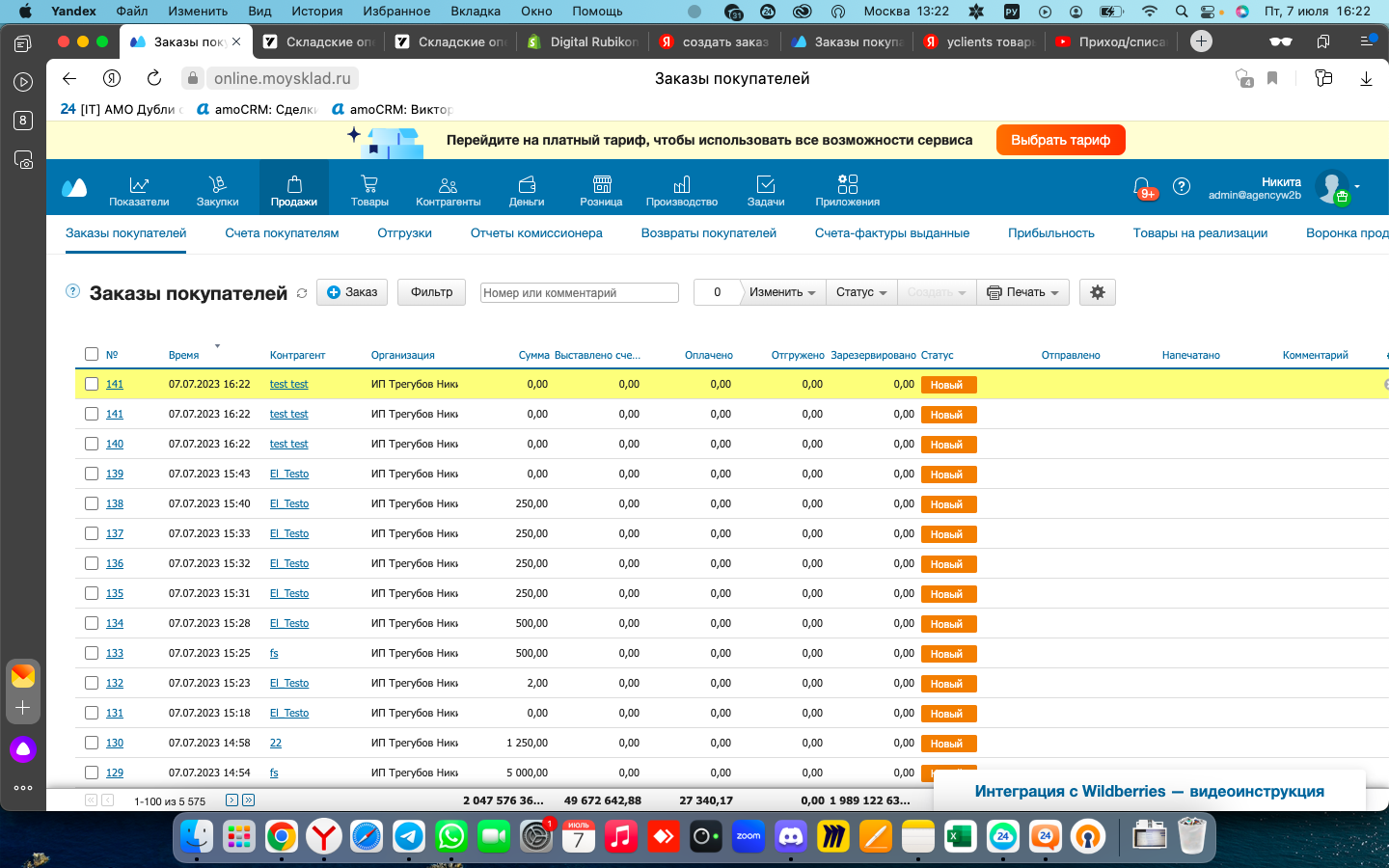Open notifications bell with 9+ badge
Viewport: 1389px width, 868px height.
click(x=1143, y=187)
